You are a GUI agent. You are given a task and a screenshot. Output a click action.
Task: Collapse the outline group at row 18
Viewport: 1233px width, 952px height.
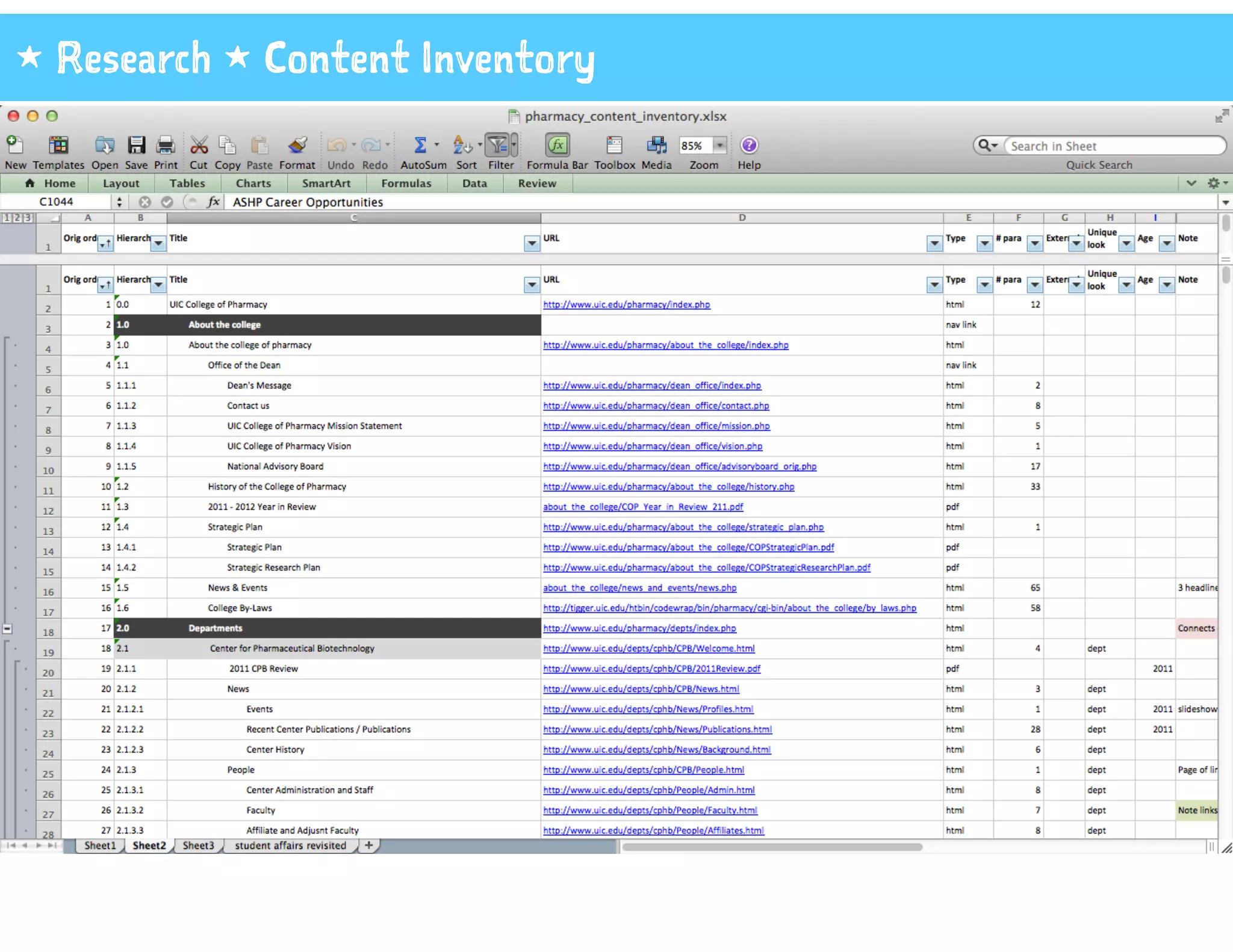click(7, 629)
